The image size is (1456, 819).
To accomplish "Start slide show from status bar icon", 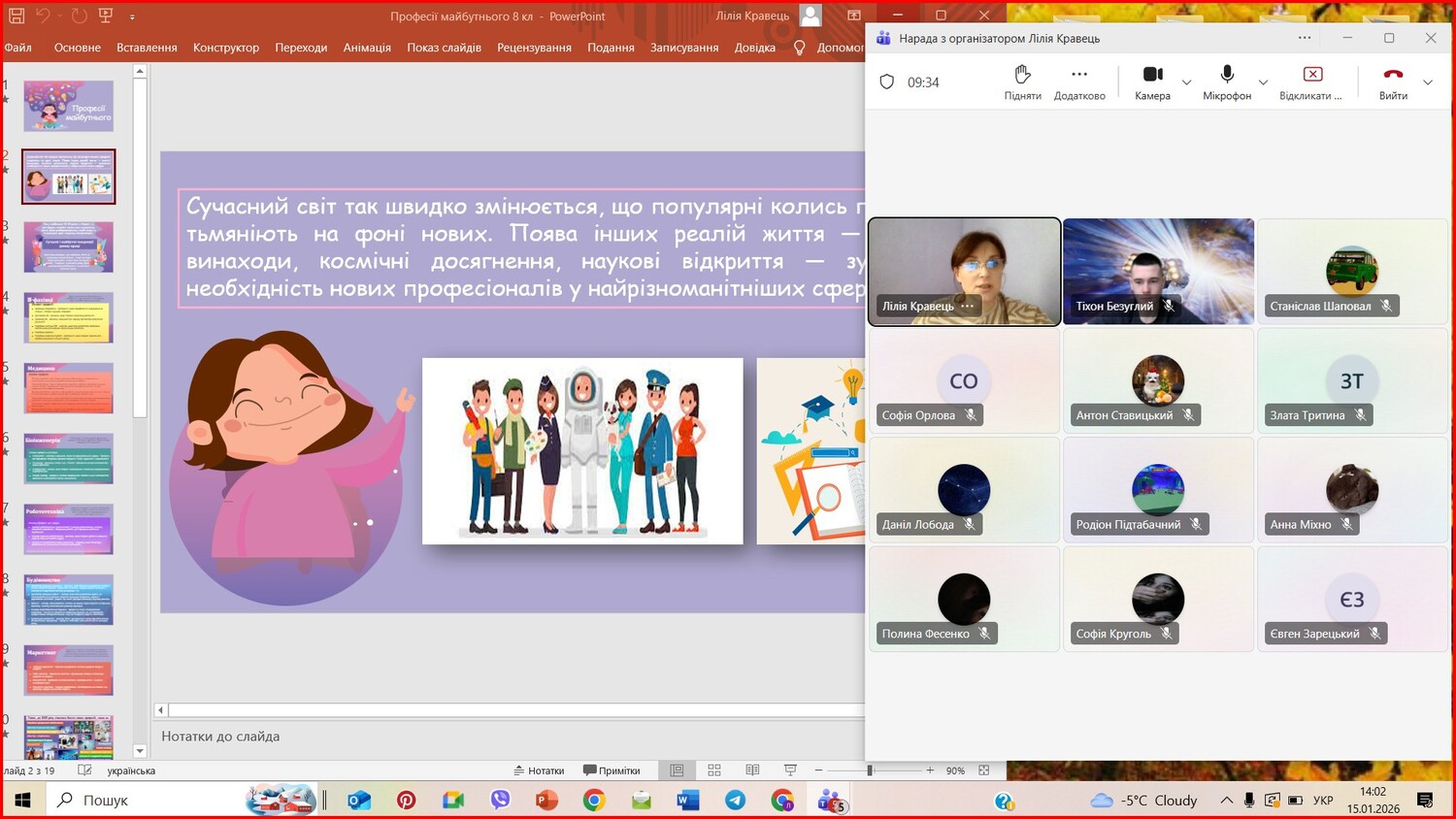I will point(790,770).
